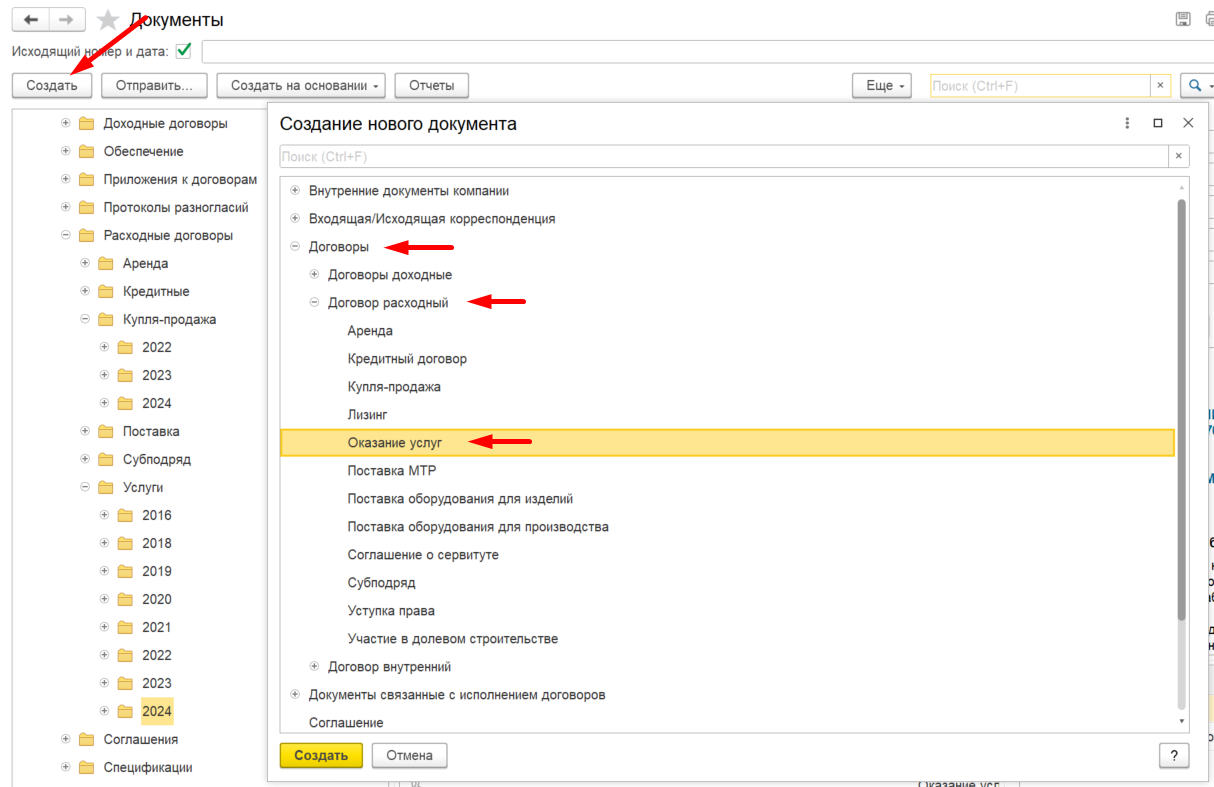
Task: Open the magnifier search options in the toolbar
Action: [x=1196, y=86]
